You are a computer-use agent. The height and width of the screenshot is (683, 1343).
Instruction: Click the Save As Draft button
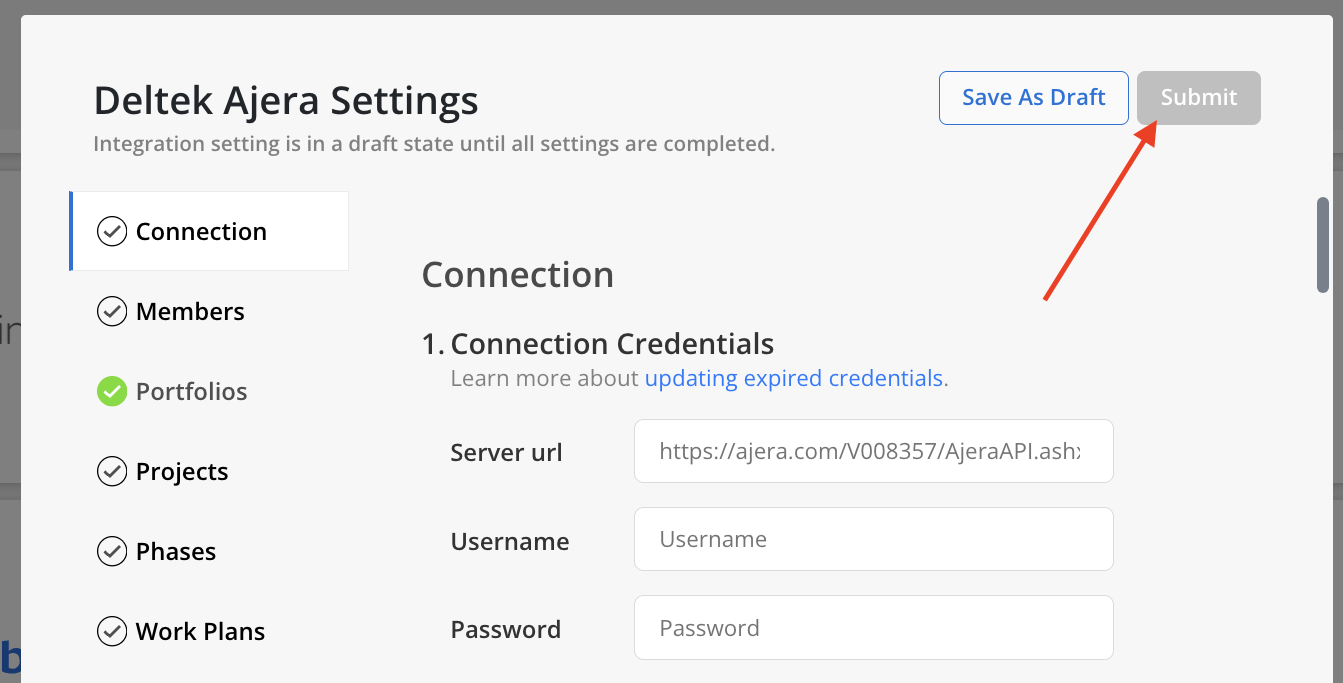coord(1033,97)
